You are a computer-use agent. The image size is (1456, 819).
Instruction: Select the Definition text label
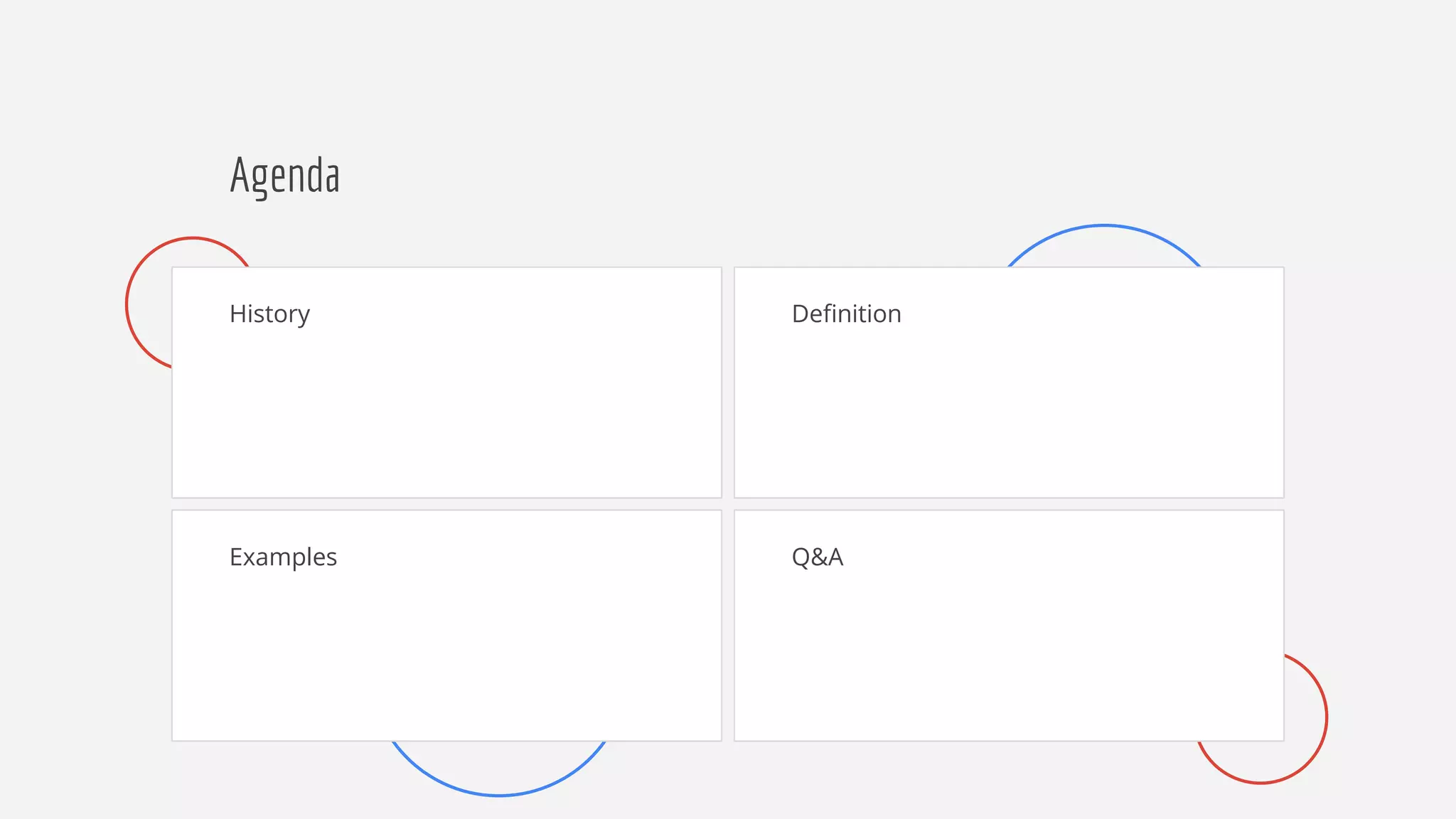tap(846, 314)
